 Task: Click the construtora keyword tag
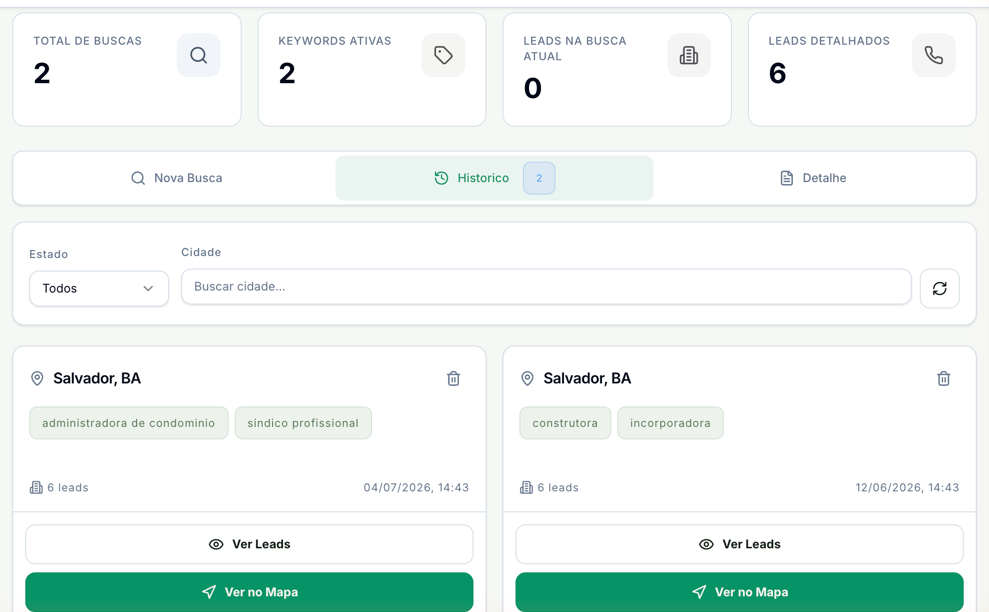(565, 423)
